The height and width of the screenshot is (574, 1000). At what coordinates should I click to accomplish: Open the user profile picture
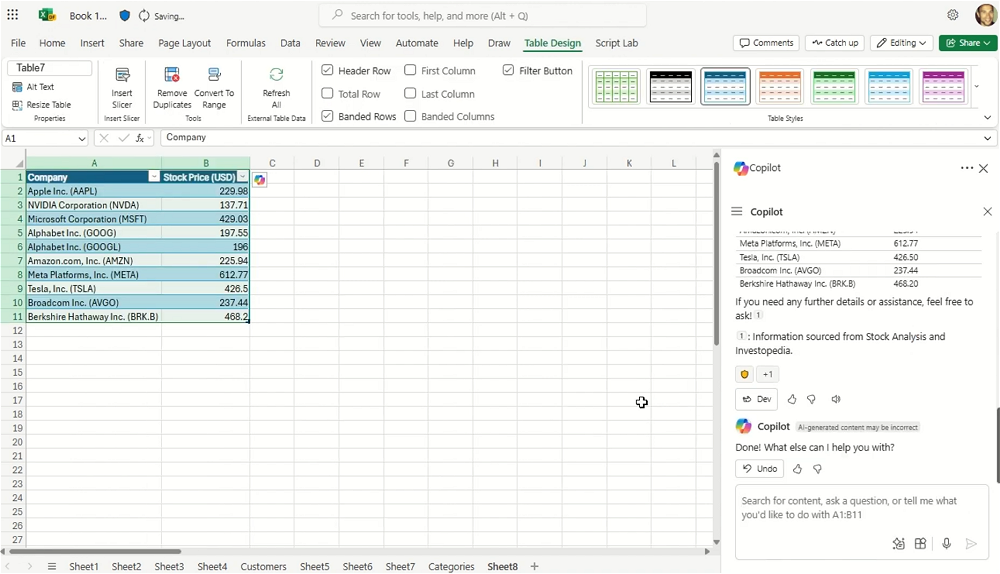pos(987,15)
